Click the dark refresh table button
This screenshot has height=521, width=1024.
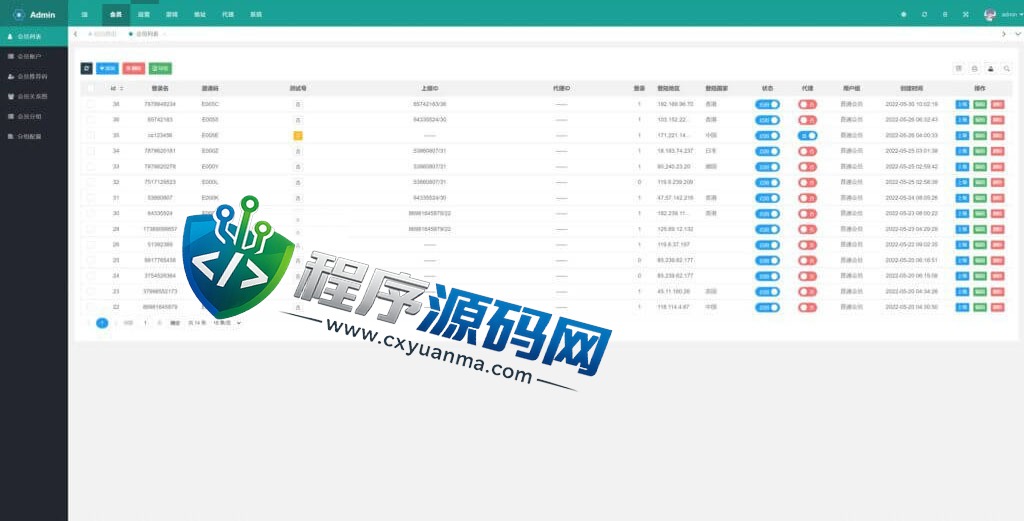point(86,68)
